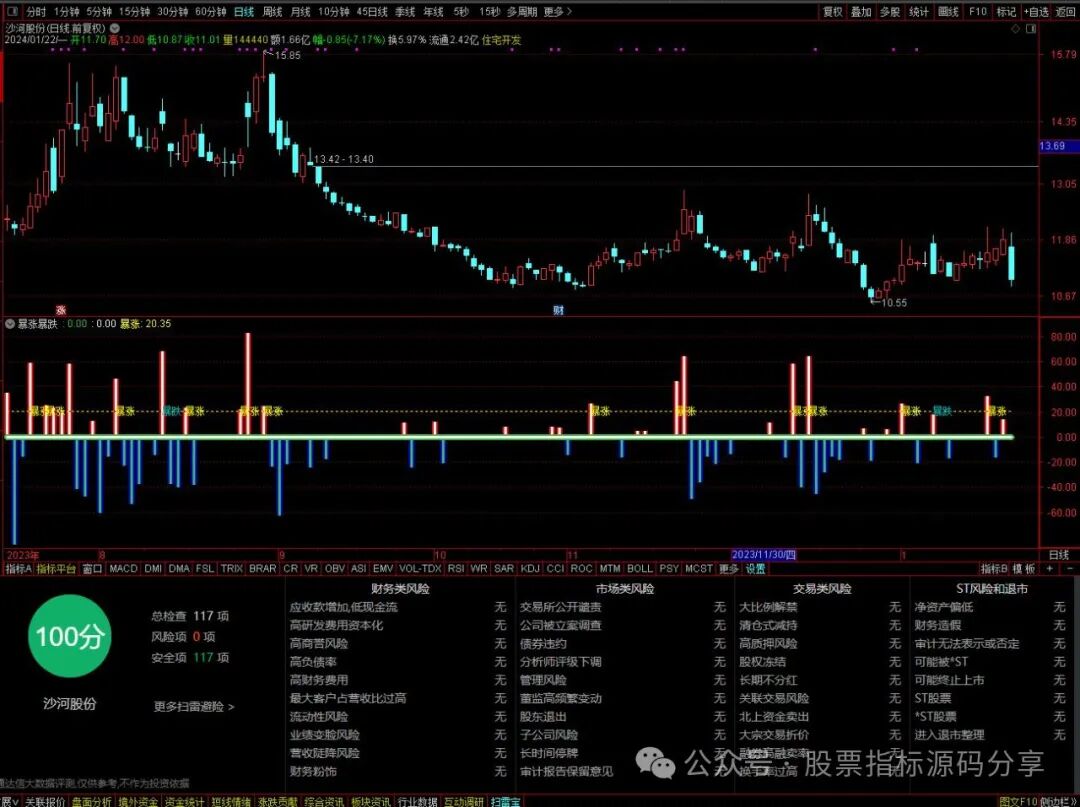Select the RSI indicator

pyautogui.click(x=456, y=569)
